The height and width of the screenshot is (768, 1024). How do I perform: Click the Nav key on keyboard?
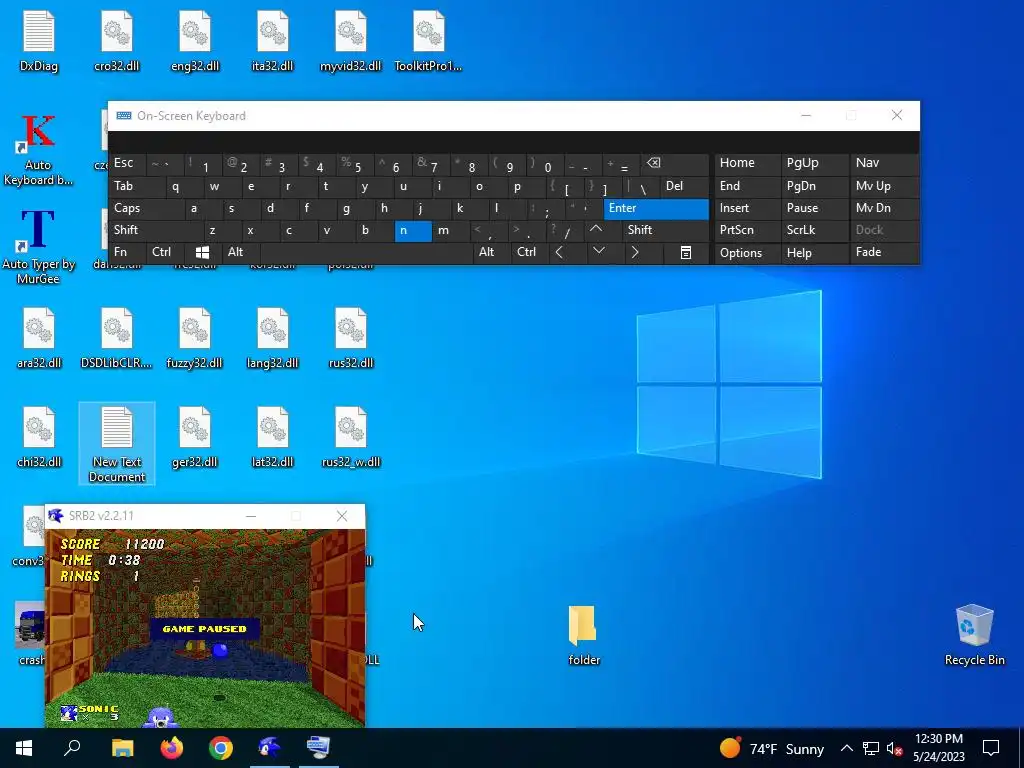click(x=884, y=163)
